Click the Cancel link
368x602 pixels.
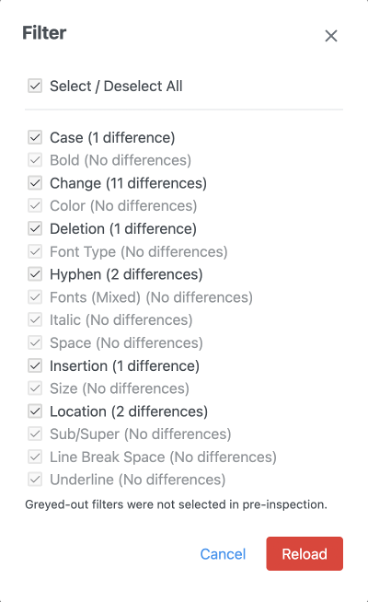point(223,554)
